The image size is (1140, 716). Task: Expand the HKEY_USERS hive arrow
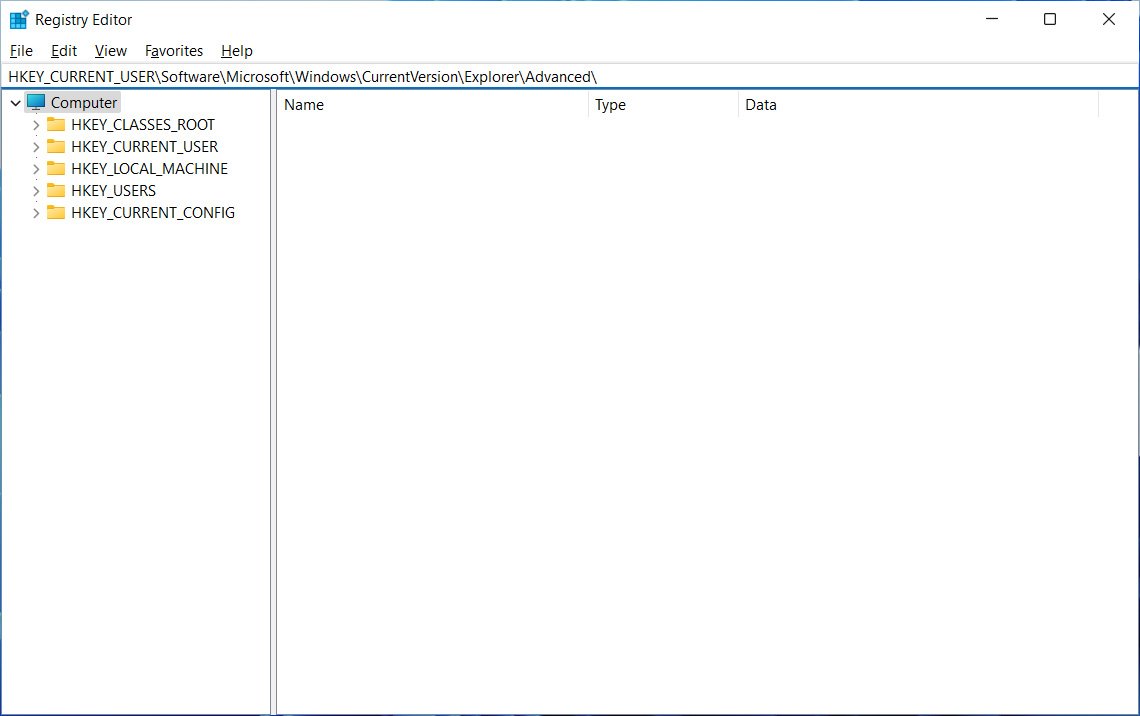tap(36, 191)
